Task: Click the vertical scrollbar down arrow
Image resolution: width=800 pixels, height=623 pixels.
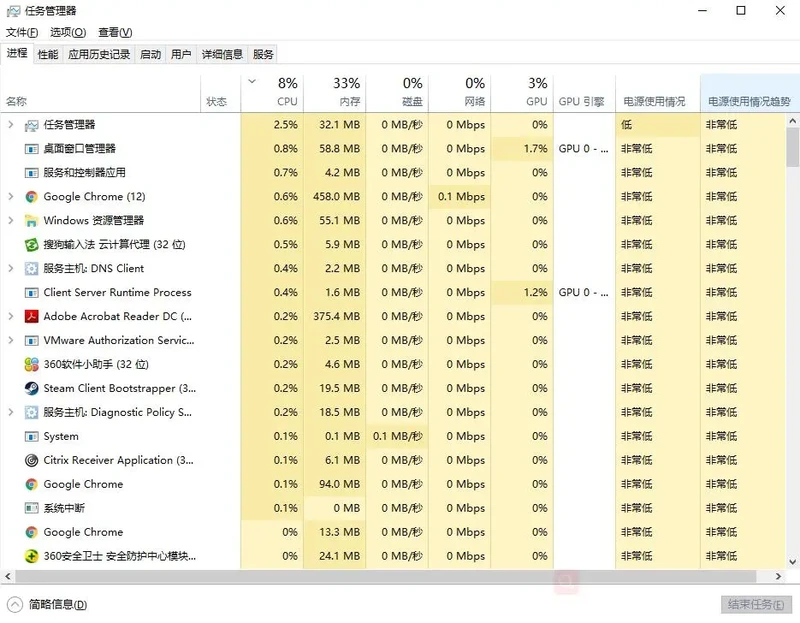Action: (x=792, y=562)
